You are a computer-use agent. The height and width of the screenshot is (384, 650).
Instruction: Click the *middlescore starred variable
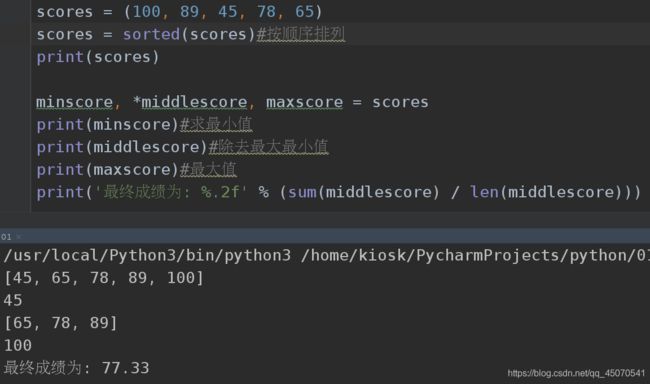[x=189, y=102]
